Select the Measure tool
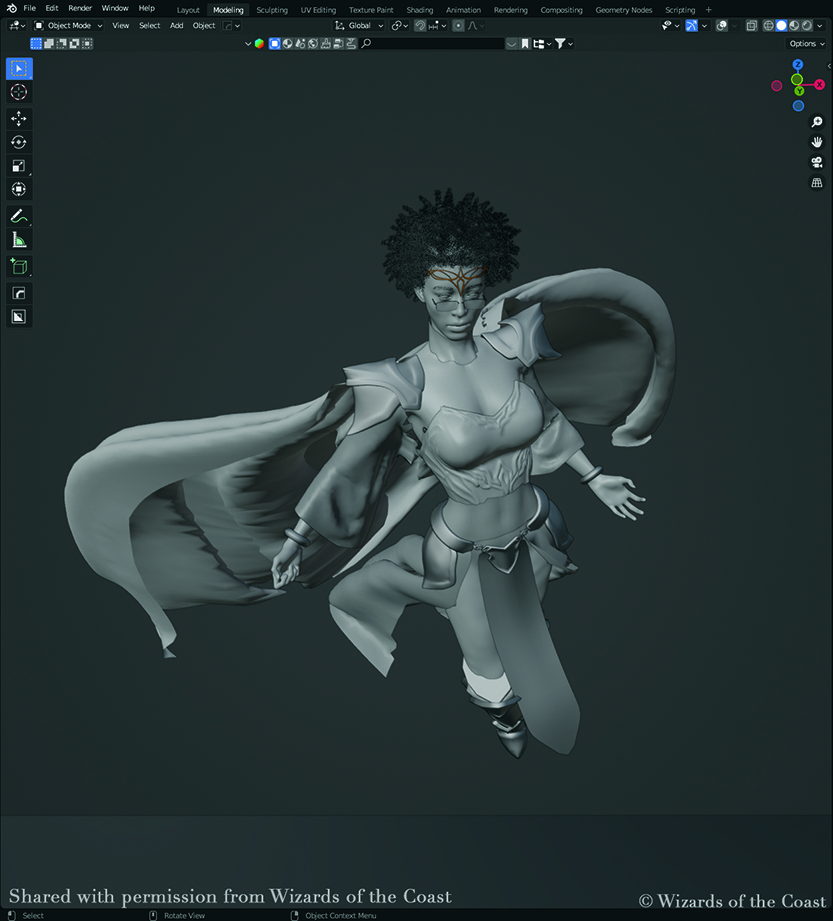 pos(19,240)
